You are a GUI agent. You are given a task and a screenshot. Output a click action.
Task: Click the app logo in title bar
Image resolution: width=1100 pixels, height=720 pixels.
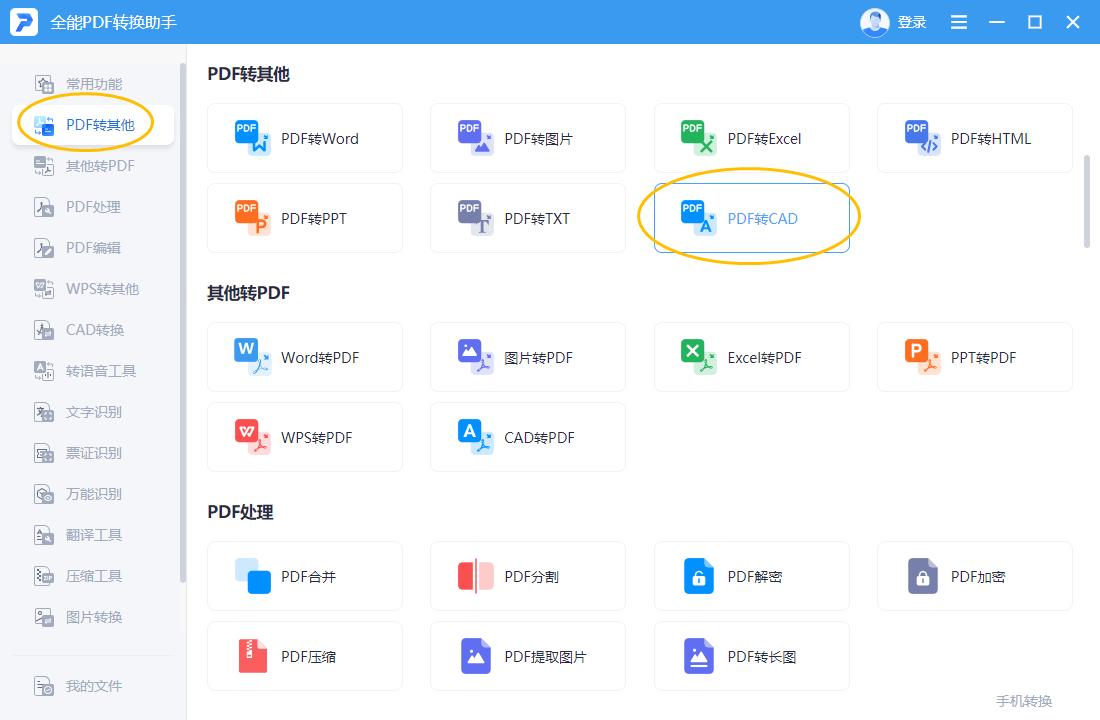point(24,22)
